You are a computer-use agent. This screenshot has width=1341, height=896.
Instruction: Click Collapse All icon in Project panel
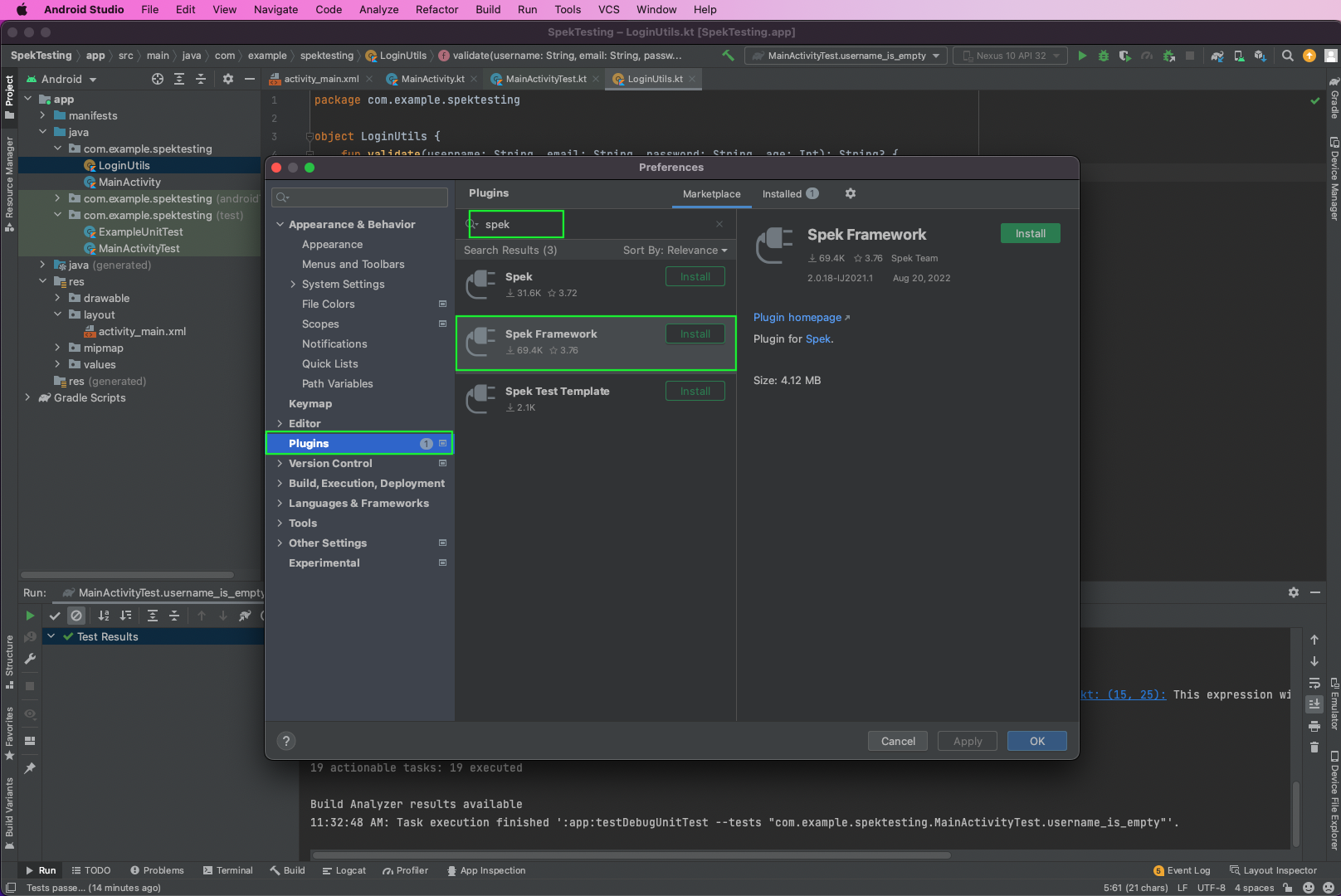201,79
